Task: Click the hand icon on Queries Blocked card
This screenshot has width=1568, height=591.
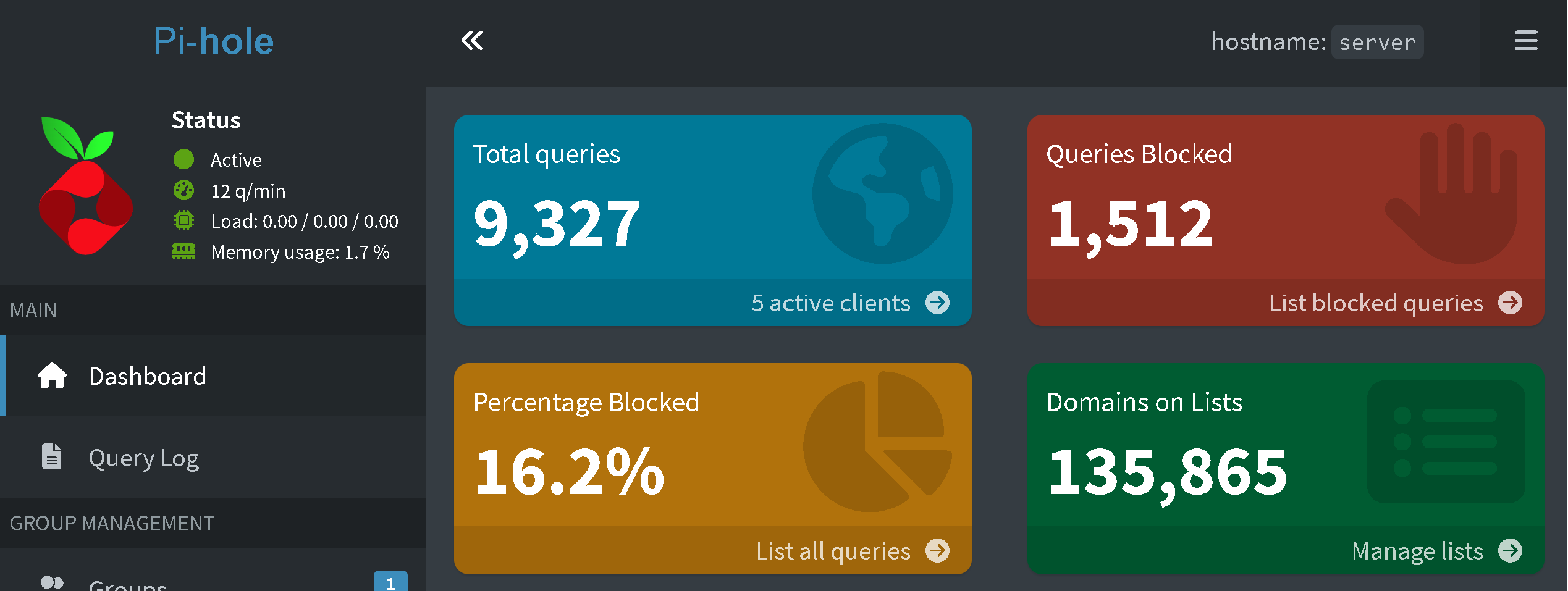Action: 1451,193
